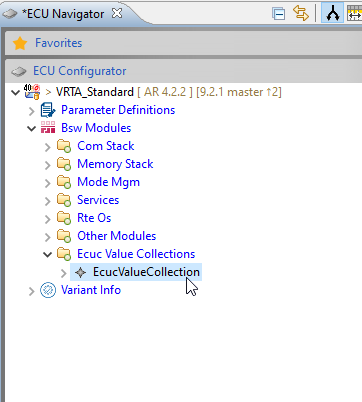Click the Other Modules folder icon
362x402 pixels.
64,236
